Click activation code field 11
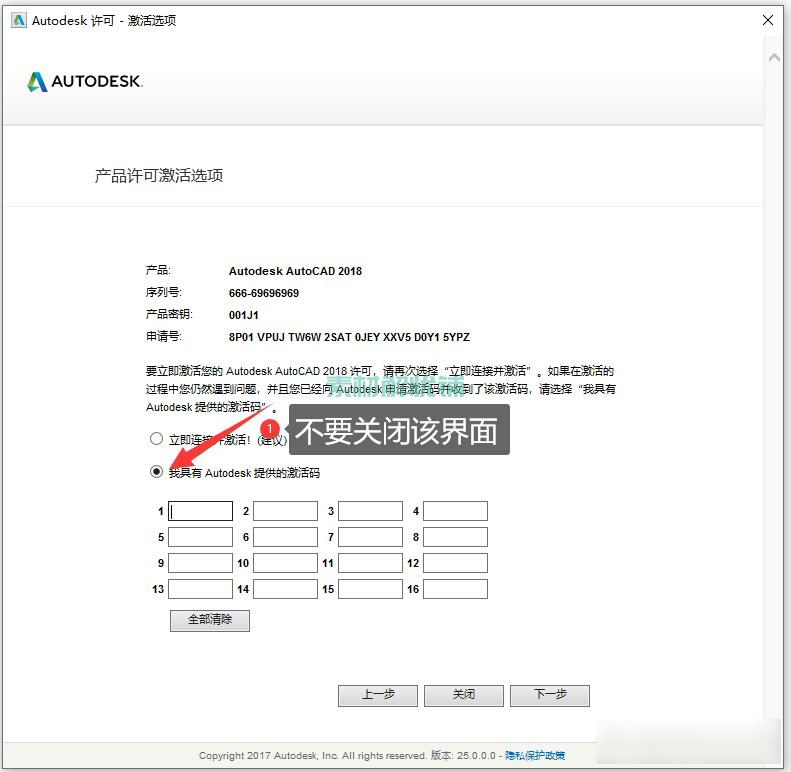791x772 pixels. (x=370, y=563)
